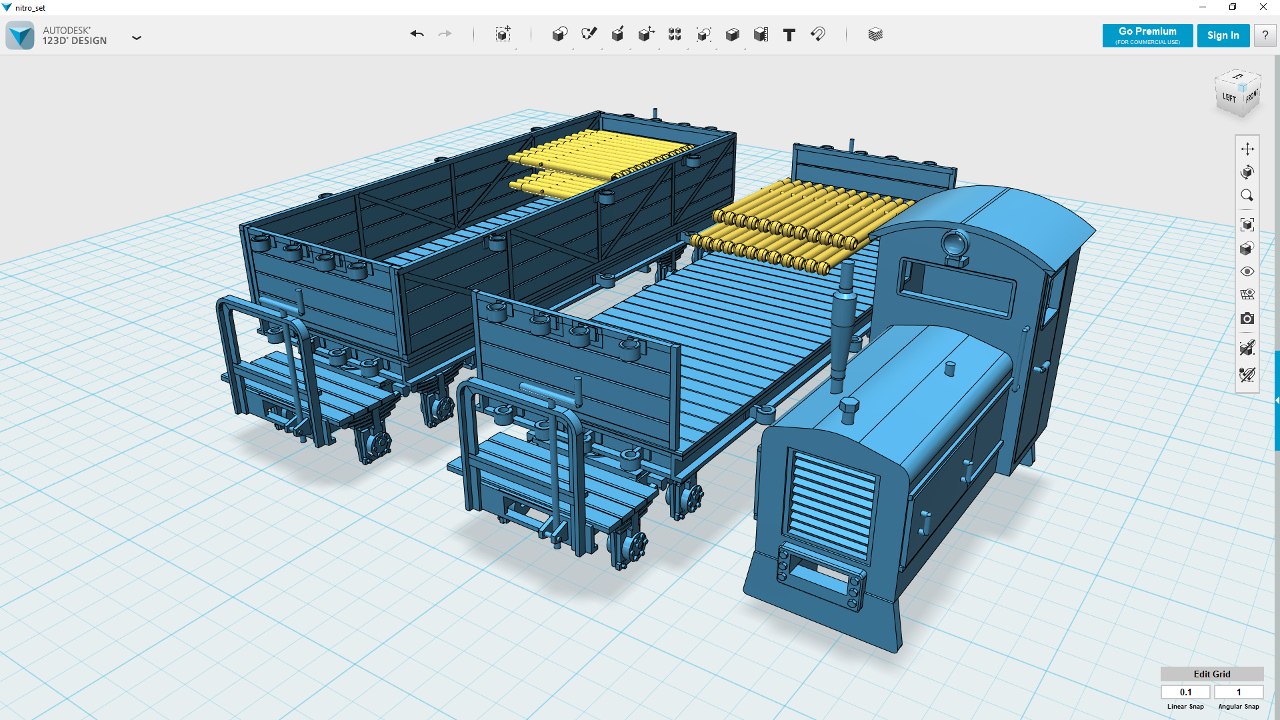Toggle the Snap magnet tool
This screenshot has width=1280, height=720.
coord(817,34)
